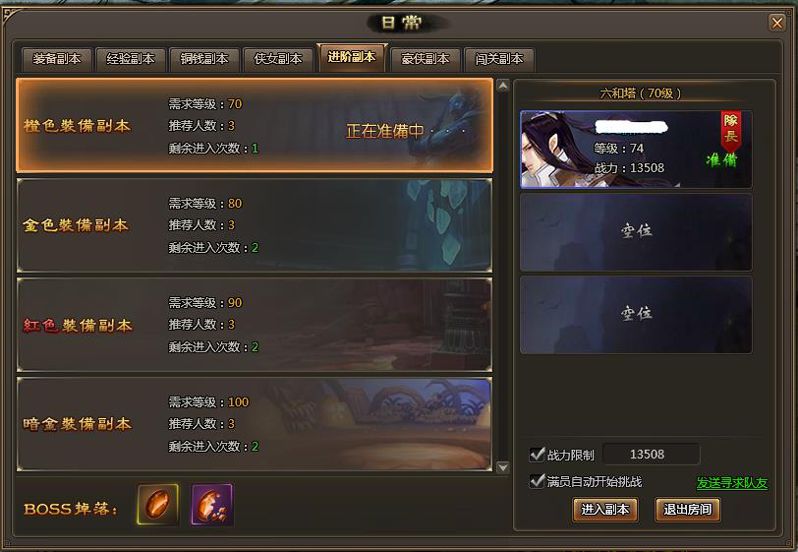This screenshot has height=552, width=798.
Task: Click the 战力限制 value input field
Action: pos(651,454)
